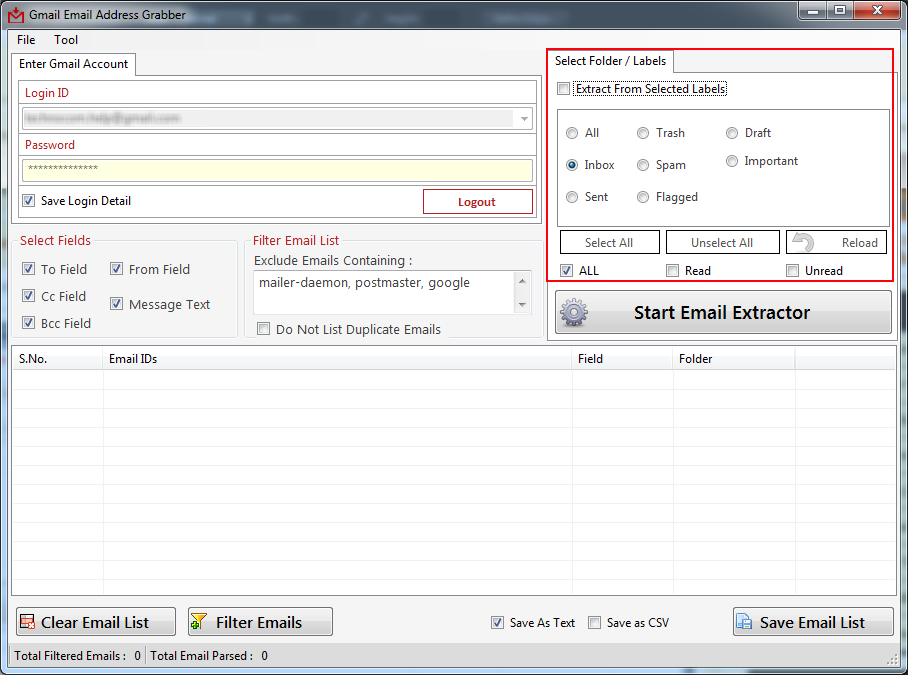Uncheck the To Field checkbox
This screenshot has height=675, width=908.
pos(28,269)
